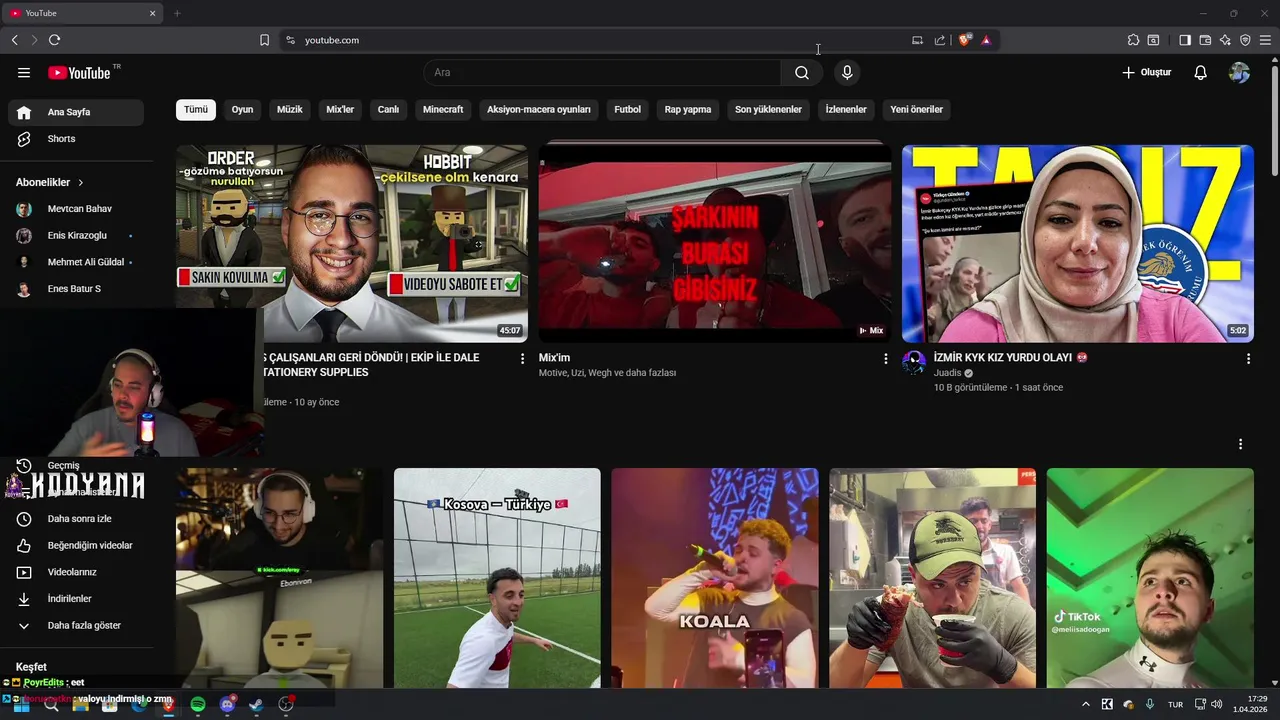
Task: Click the share icon in the address bar
Action: tap(940, 40)
